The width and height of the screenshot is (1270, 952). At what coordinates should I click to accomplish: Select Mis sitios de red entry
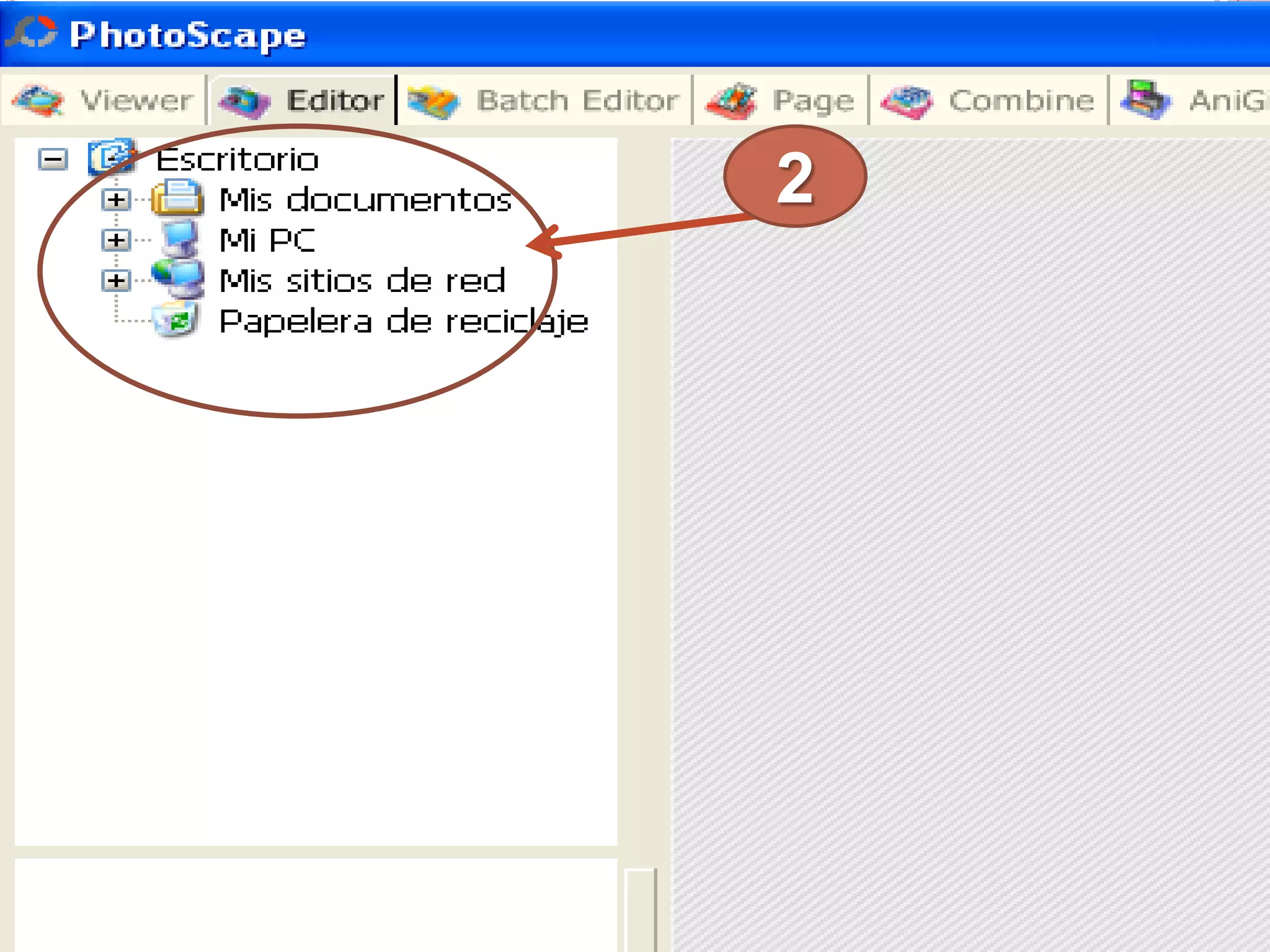363,281
